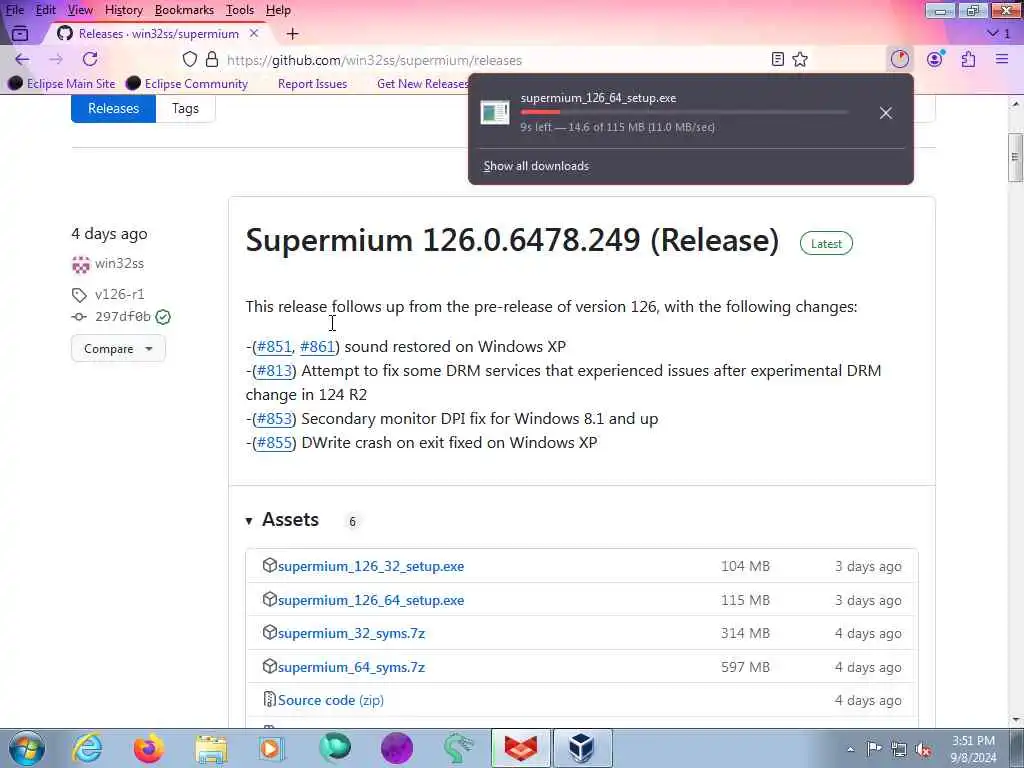
Task: Open the win32ss author profile link
Action: click(120, 264)
